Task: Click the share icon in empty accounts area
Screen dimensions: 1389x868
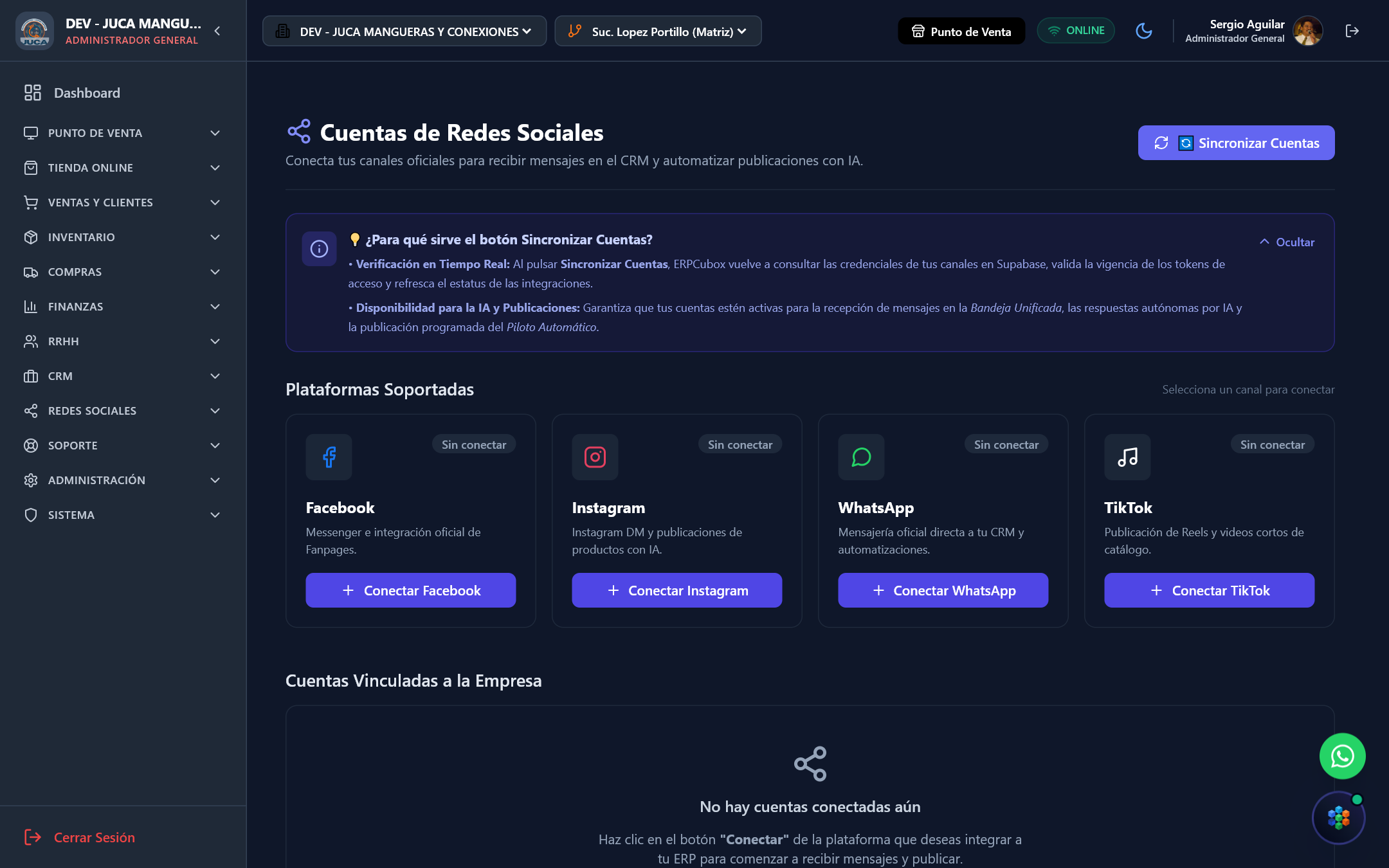Action: (x=810, y=764)
